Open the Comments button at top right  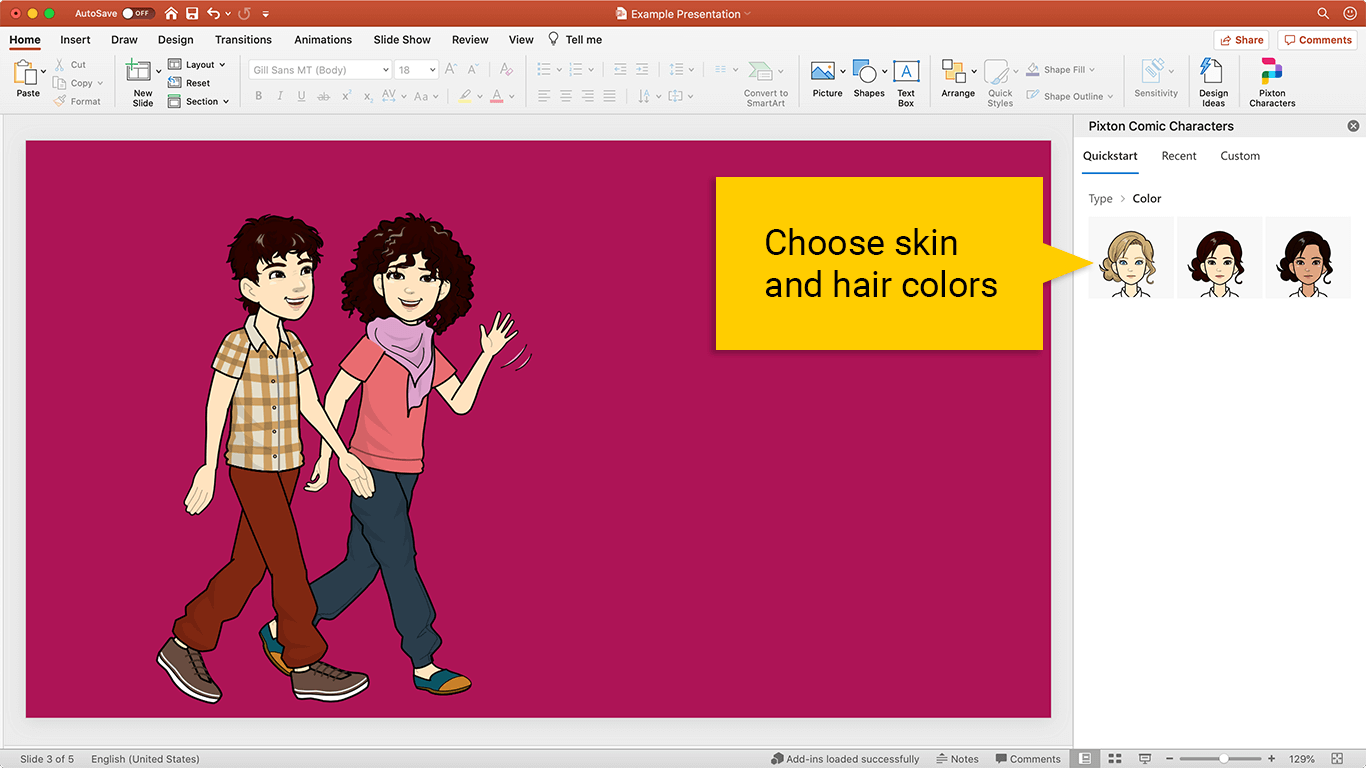[1317, 40]
